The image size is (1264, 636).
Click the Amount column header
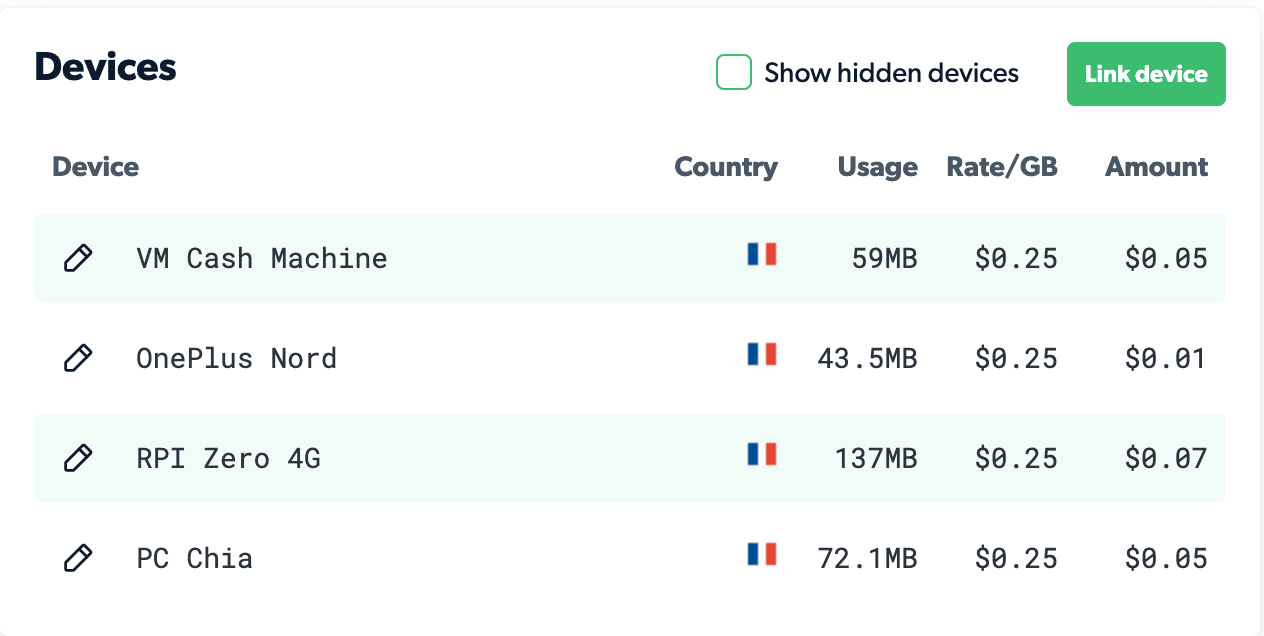tap(1156, 167)
